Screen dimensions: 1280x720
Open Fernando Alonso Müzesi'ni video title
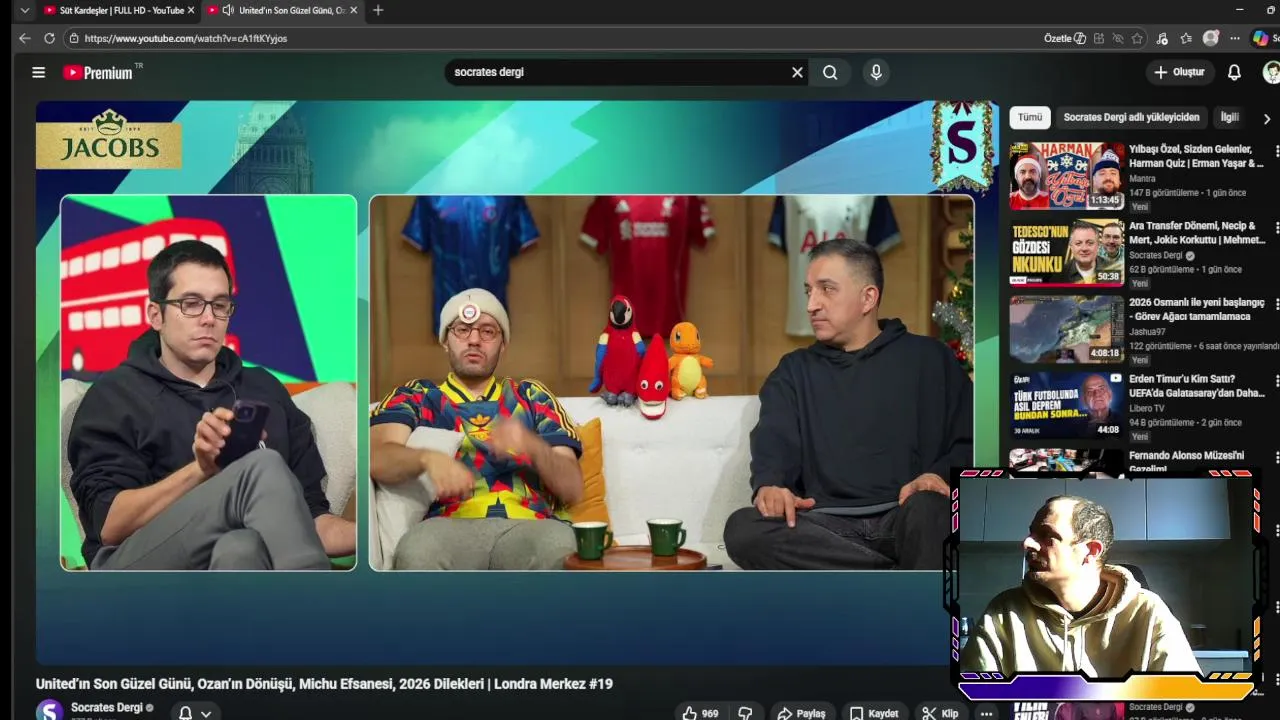pos(1187,461)
